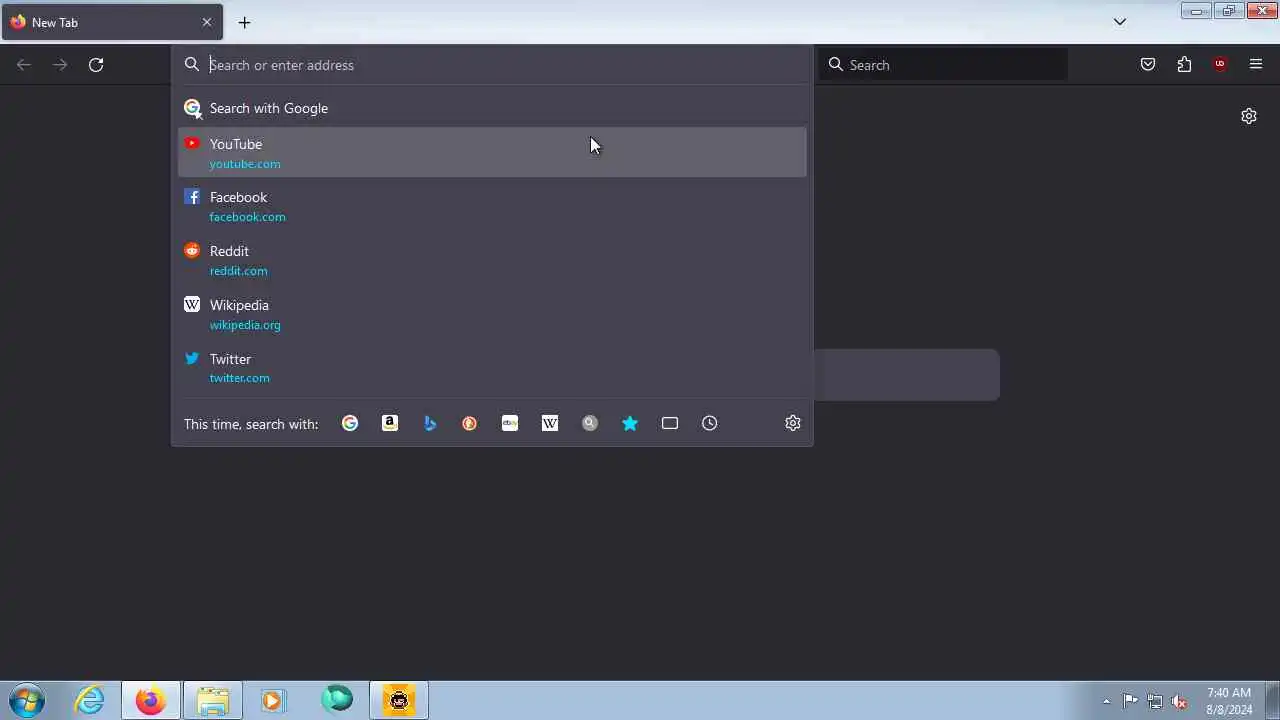Click the wikipedia.org URL text
The width and height of the screenshot is (1280, 720).
click(x=245, y=325)
